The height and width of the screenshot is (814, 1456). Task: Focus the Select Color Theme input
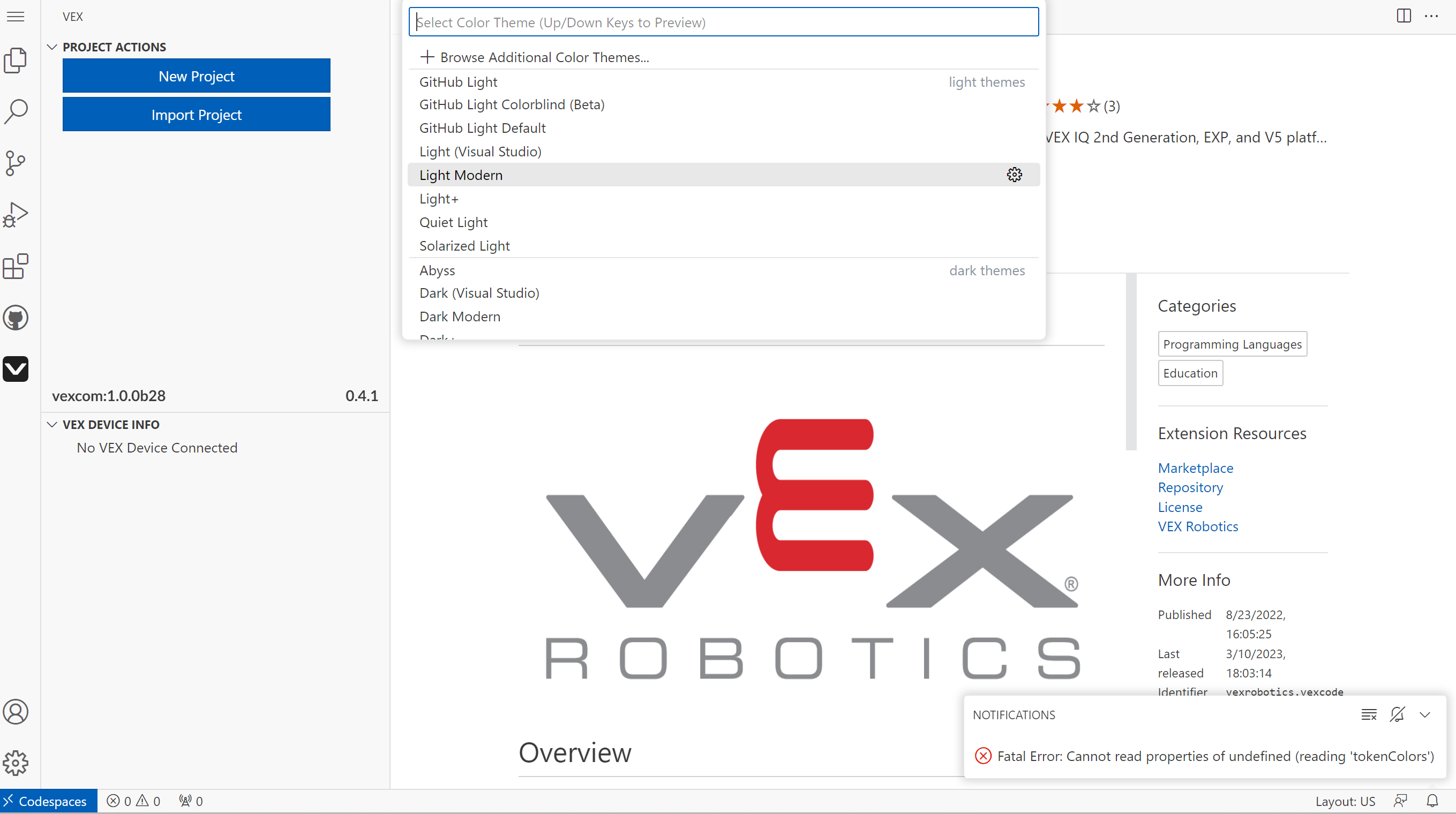pos(724,22)
